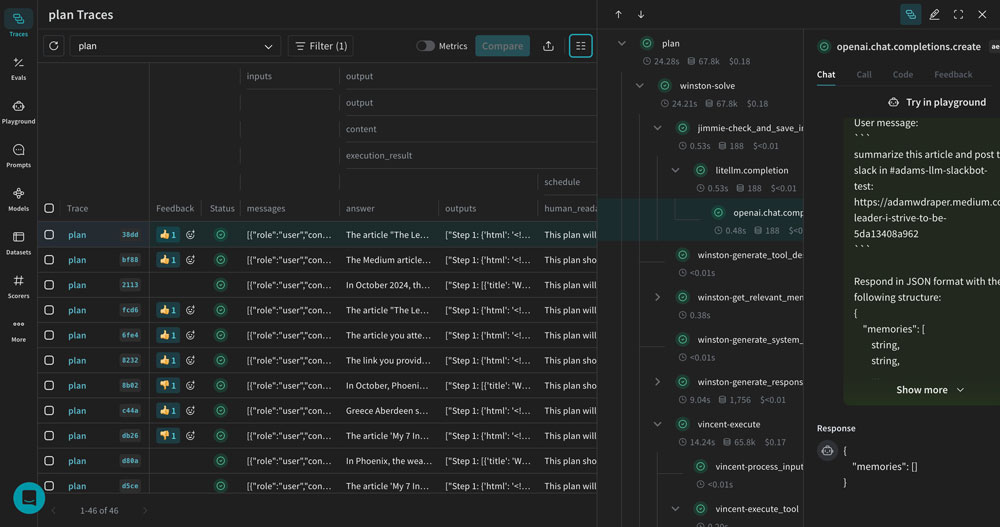1000x527 pixels.
Task: Switch to the Call tab
Action: [x=863, y=74]
